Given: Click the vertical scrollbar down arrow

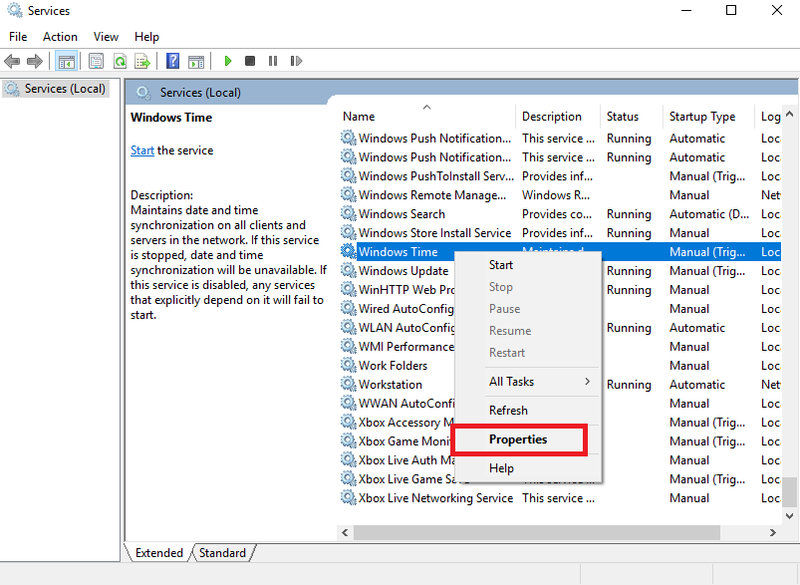Looking at the screenshot, I should [789, 516].
